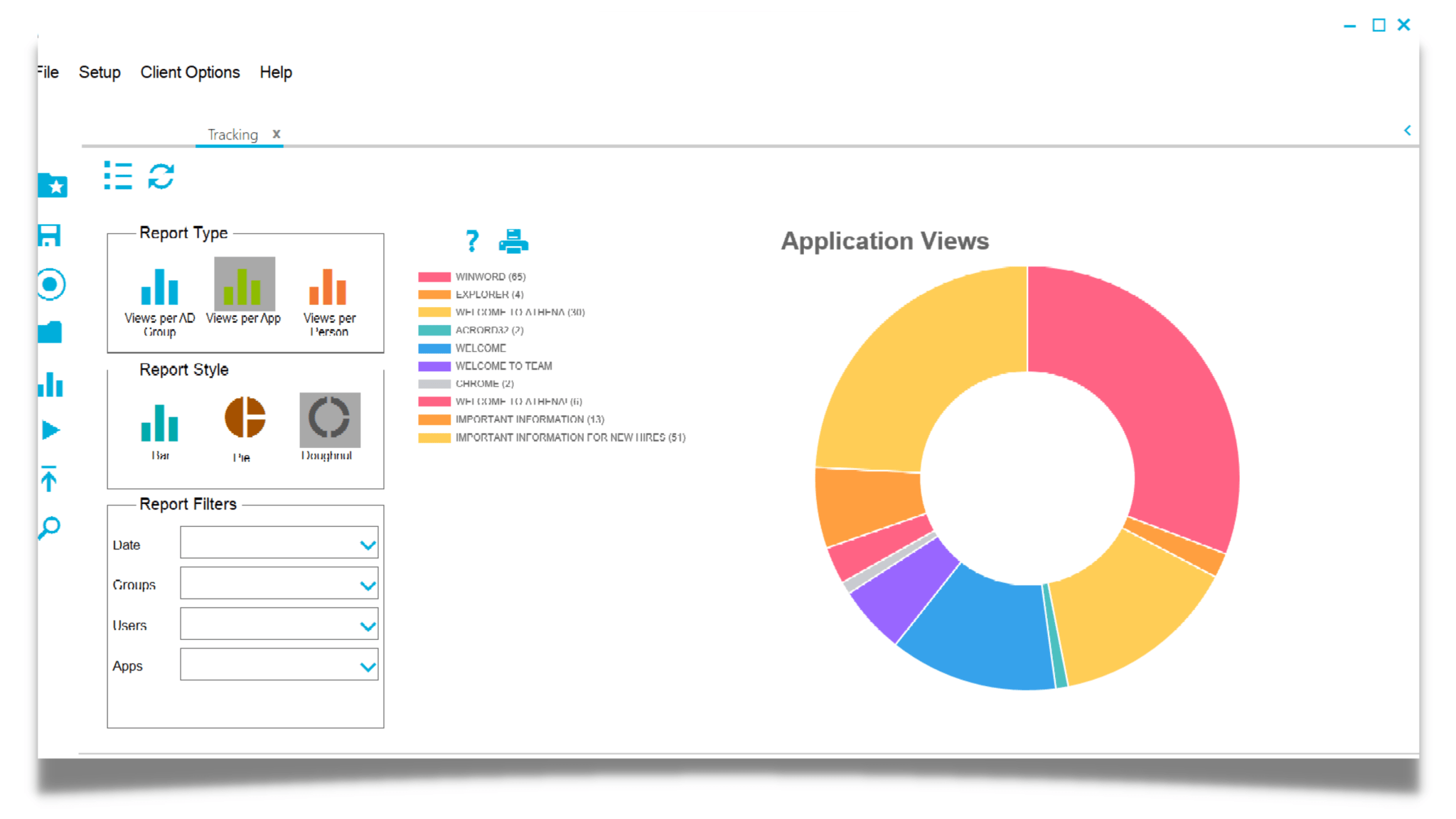Viewport: 1456px width, 819px height.
Task: Click the play icon in the left sidebar
Action: click(x=49, y=429)
